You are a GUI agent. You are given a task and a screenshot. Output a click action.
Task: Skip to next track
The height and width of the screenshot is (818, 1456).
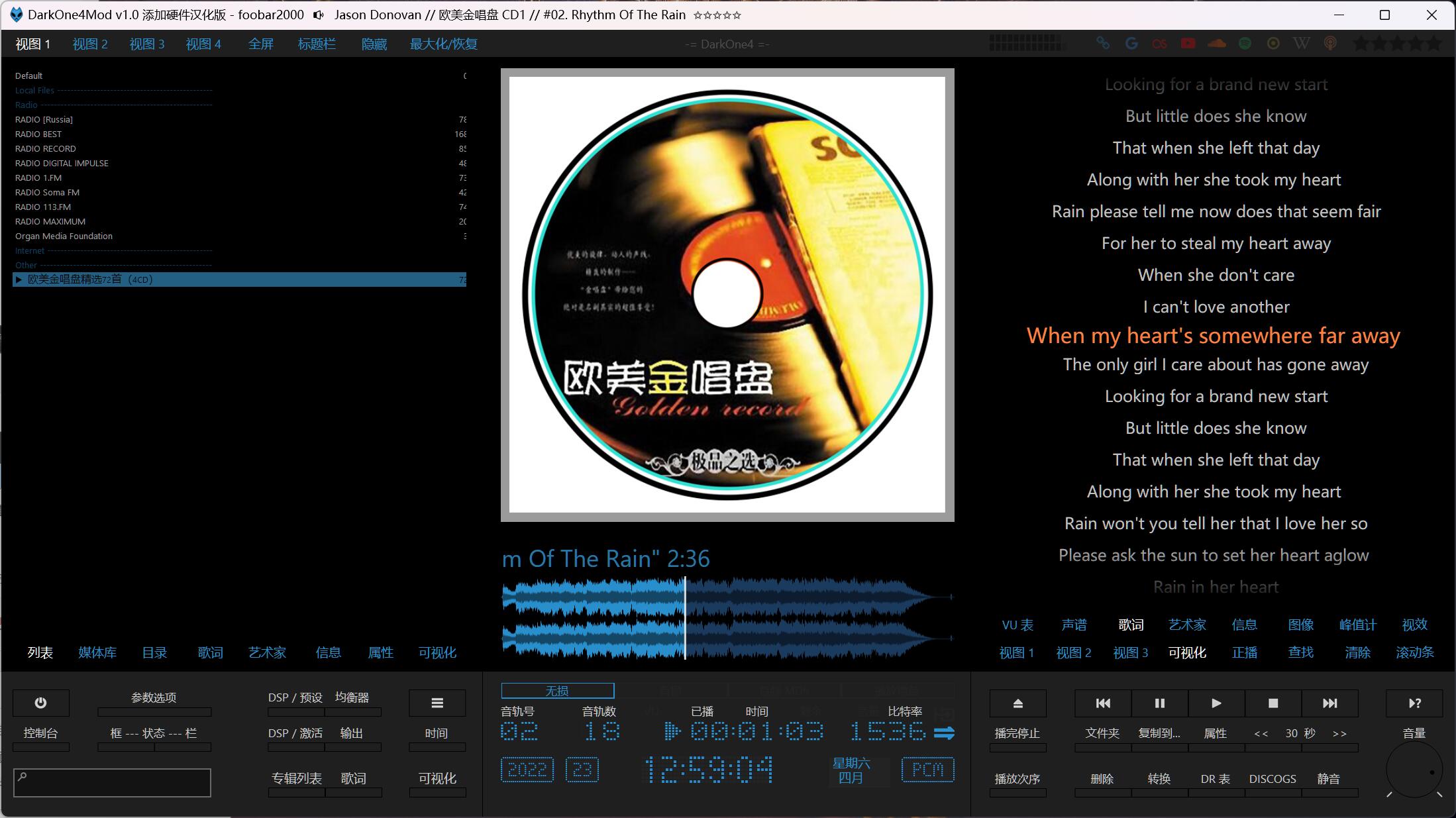pos(1330,703)
